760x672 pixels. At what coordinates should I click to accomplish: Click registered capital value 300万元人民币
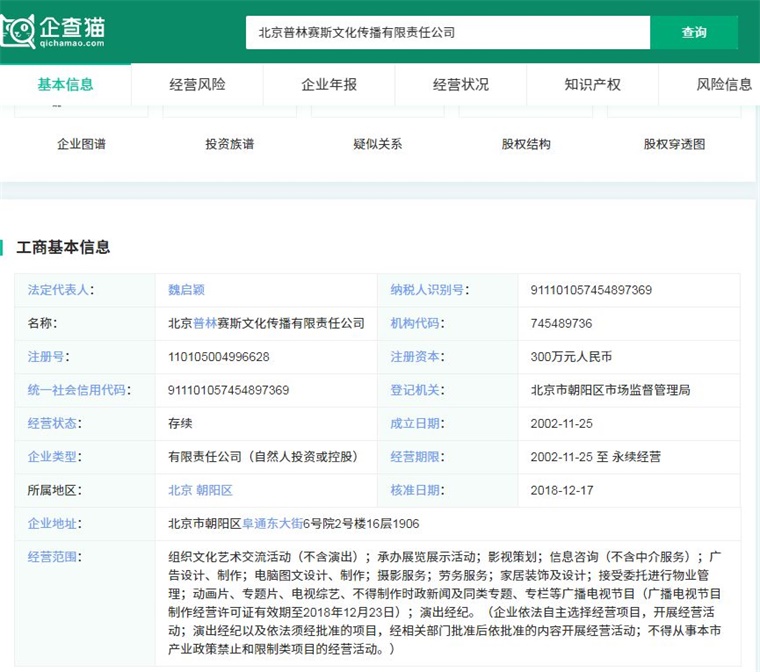571,357
